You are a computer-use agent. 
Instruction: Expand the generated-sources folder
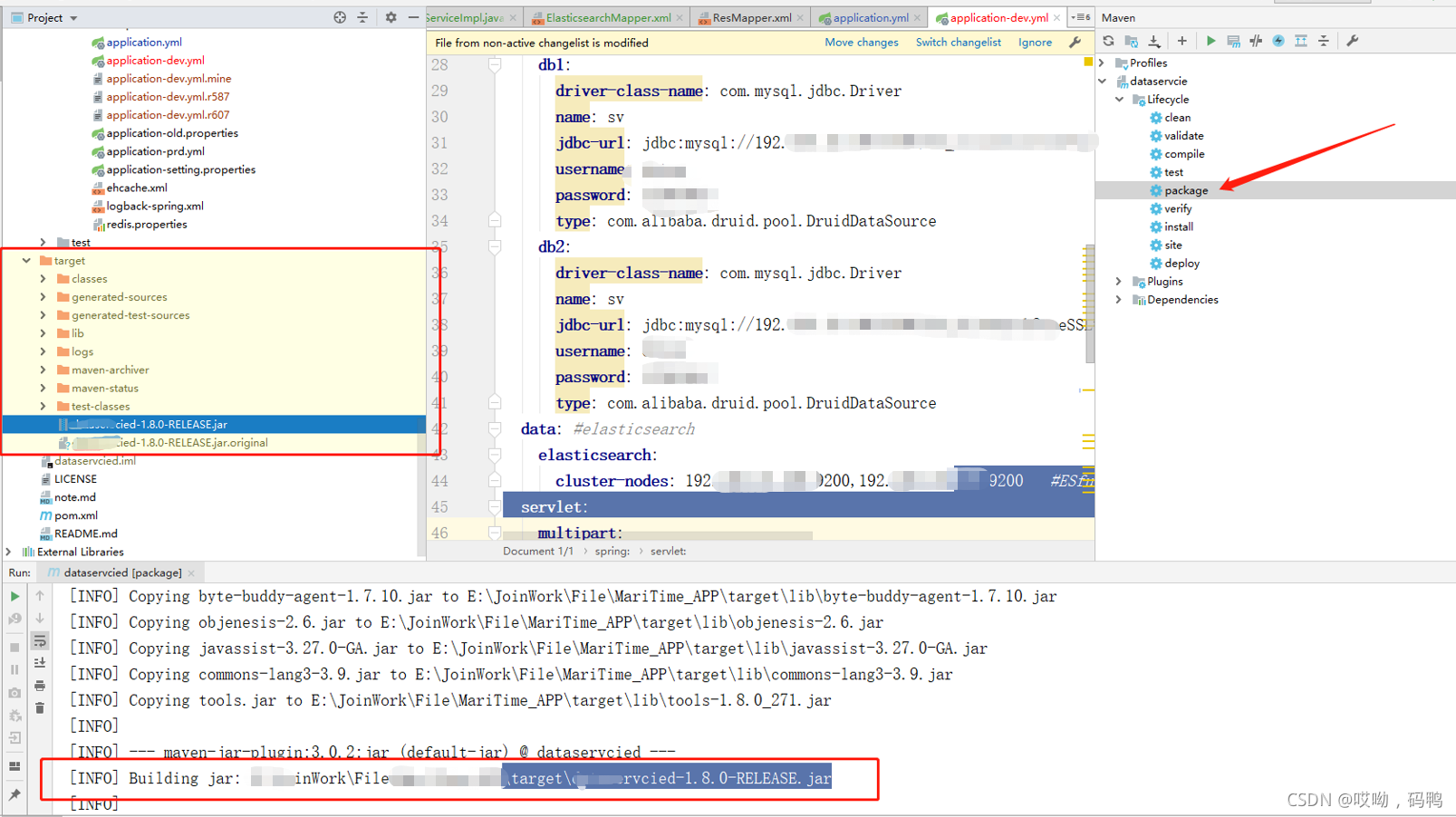coord(43,297)
